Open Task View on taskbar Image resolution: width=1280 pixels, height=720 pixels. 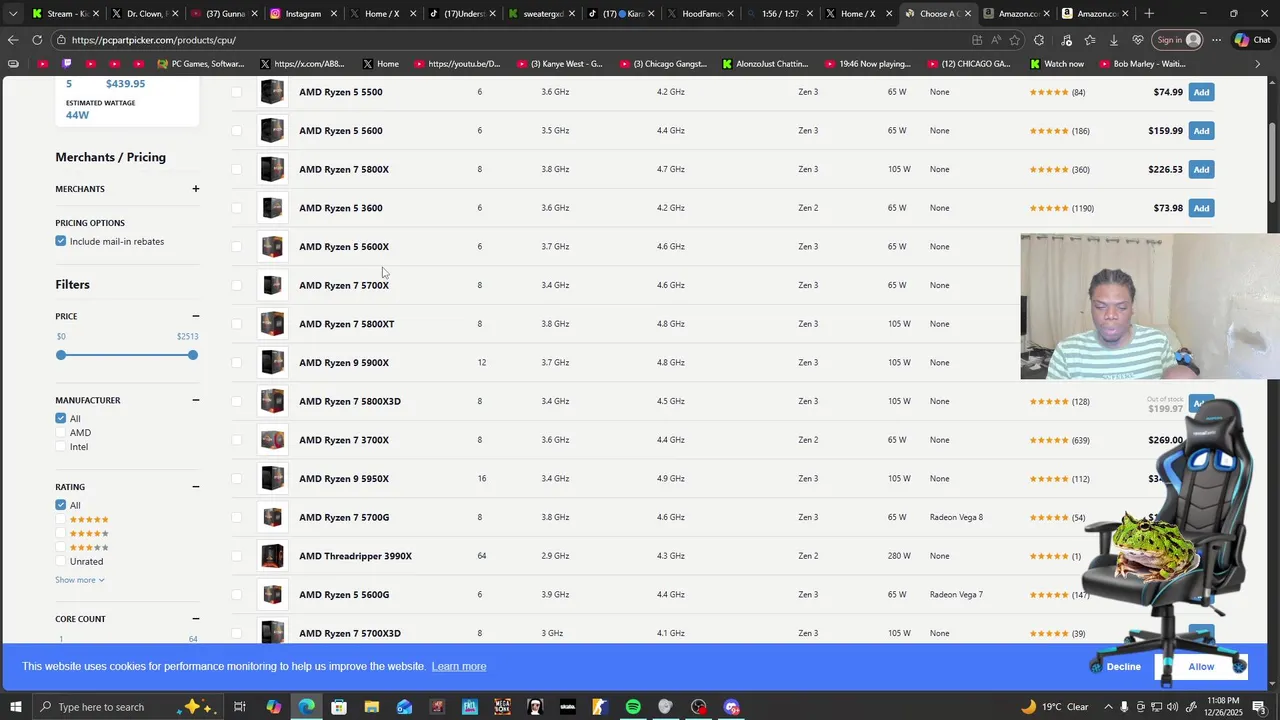pos(240,707)
